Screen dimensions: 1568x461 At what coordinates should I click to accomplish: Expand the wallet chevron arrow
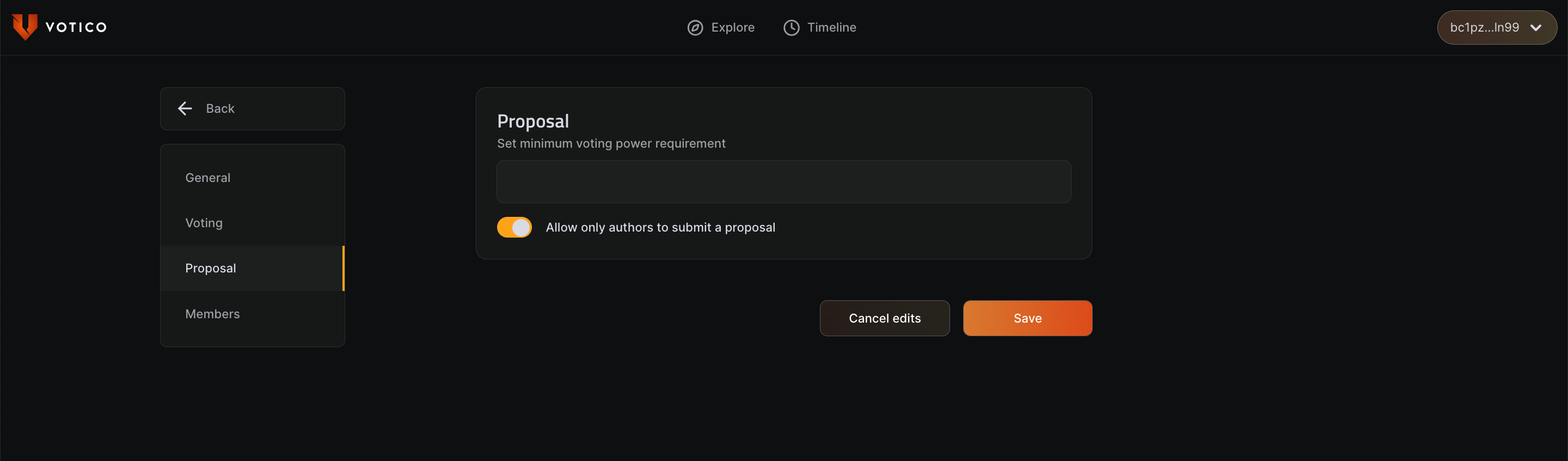coord(1536,27)
